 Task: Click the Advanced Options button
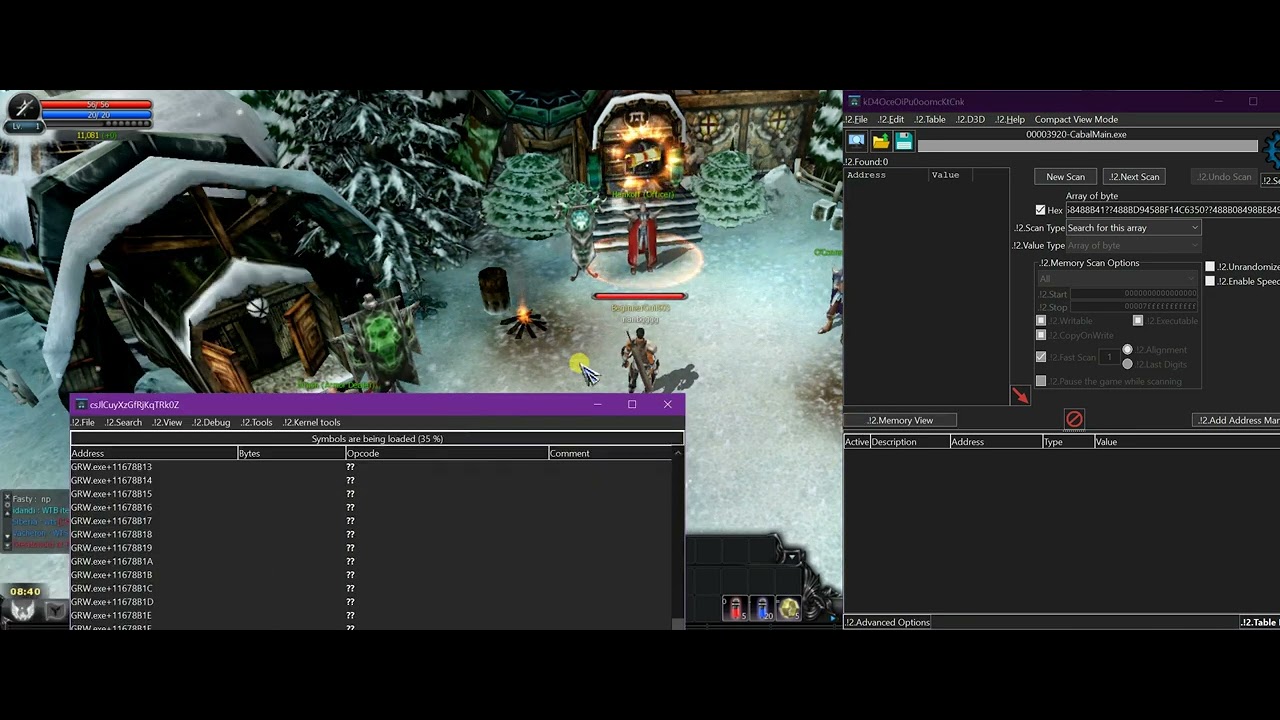pyautogui.click(x=888, y=622)
